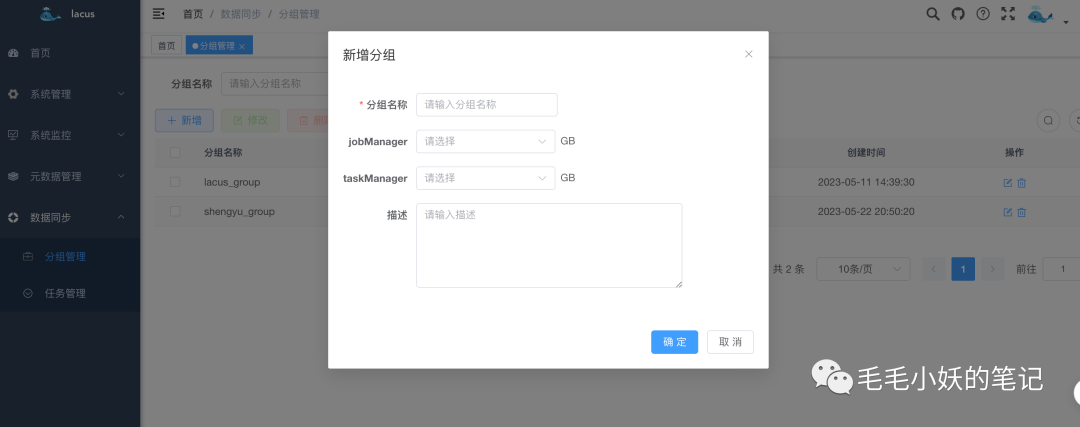Click the shengyu_group name cell

click(x=239, y=211)
